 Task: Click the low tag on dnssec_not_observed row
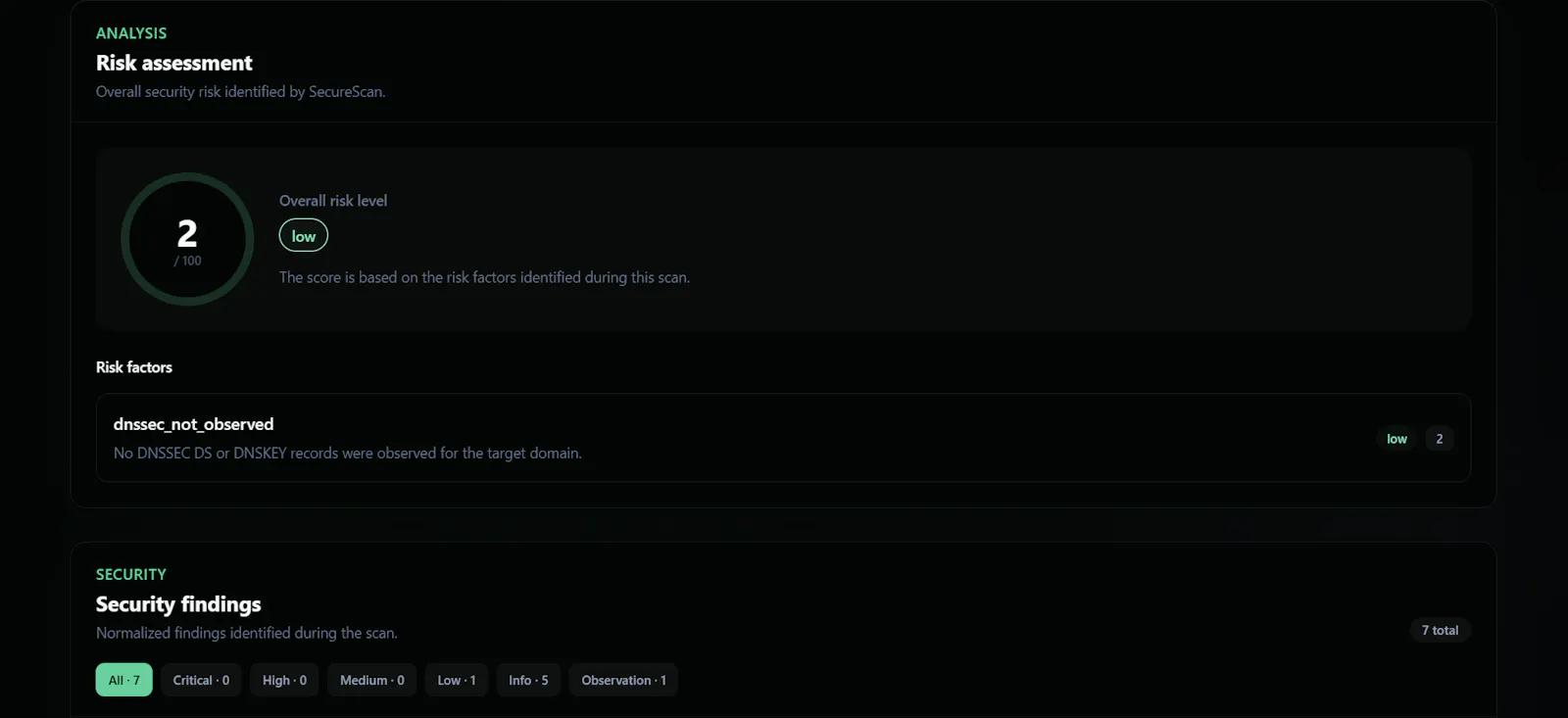pos(1396,439)
